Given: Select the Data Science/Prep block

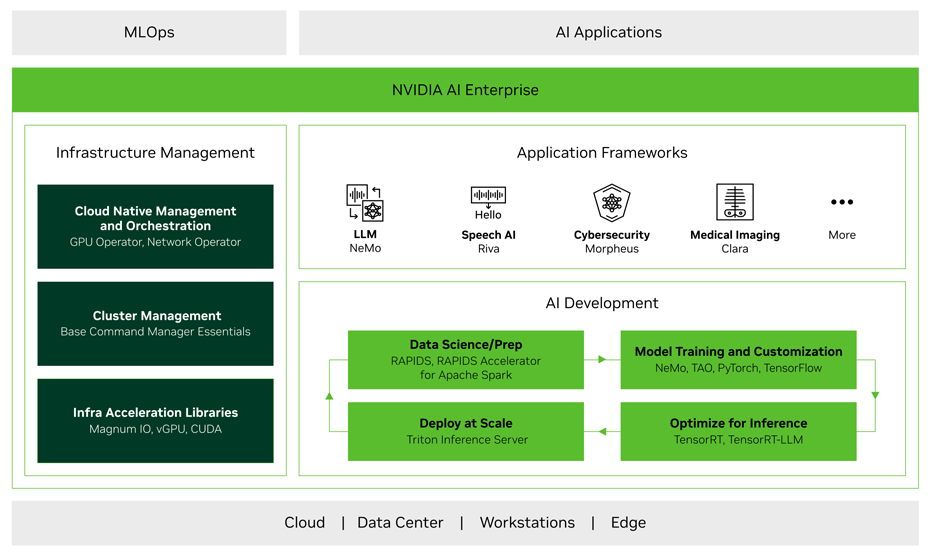Looking at the screenshot, I should point(466,360).
